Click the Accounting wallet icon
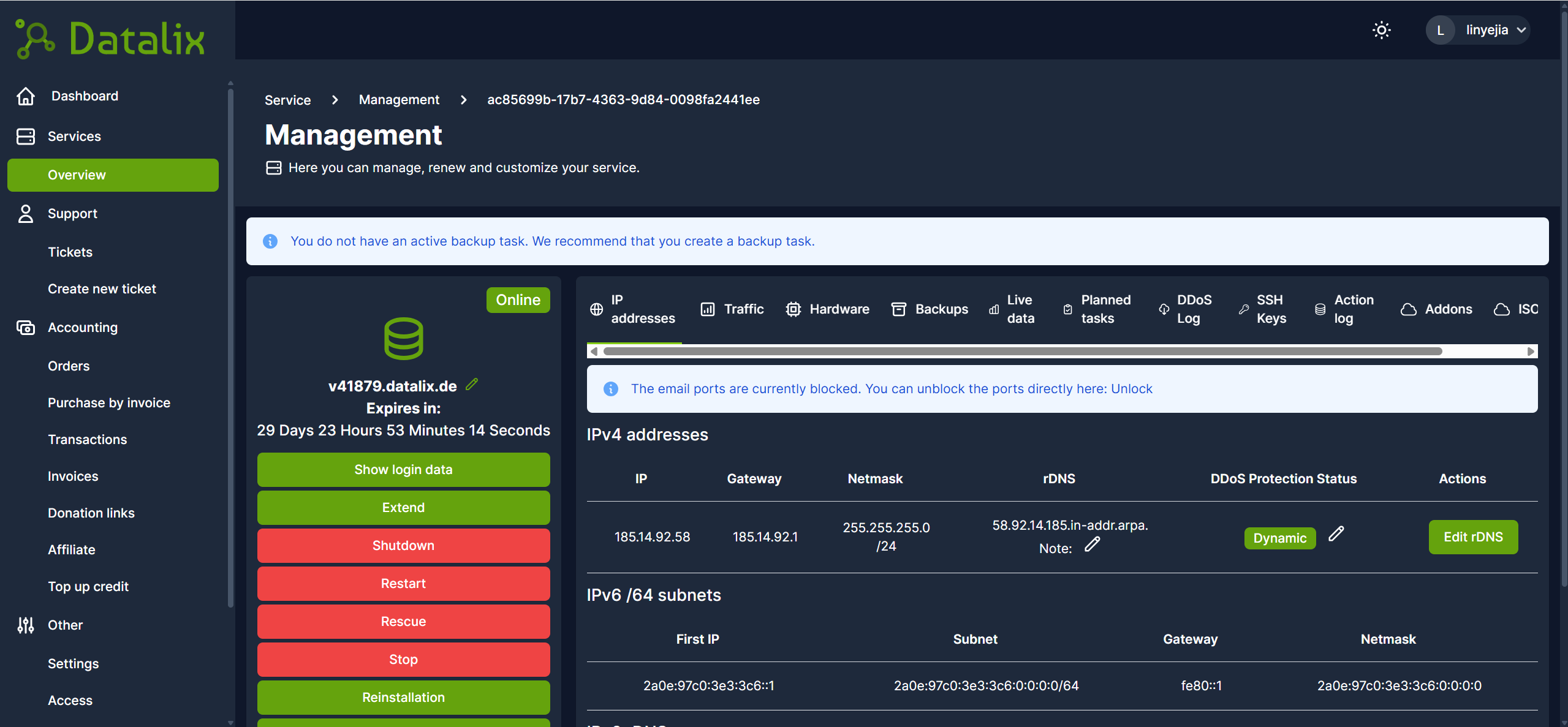 [26, 328]
